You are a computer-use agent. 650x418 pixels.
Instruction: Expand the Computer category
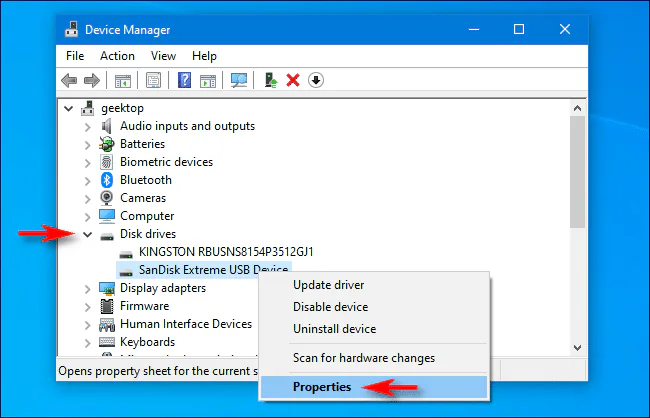(87, 217)
